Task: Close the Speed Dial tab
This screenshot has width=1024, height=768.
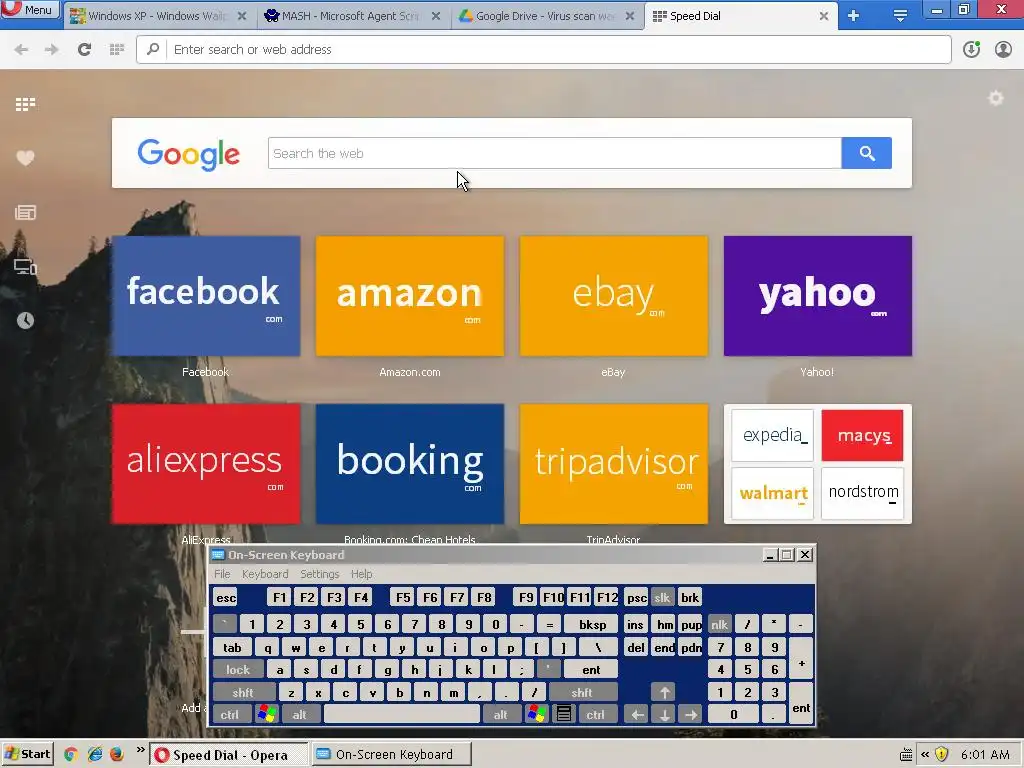Action: pyautogui.click(x=824, y=16)
